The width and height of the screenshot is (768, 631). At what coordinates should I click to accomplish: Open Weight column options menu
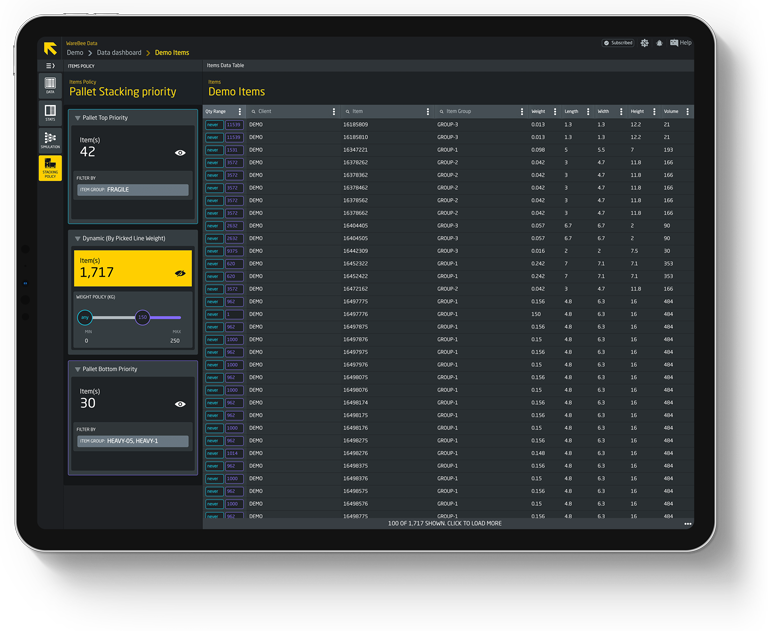coord(555,112)
